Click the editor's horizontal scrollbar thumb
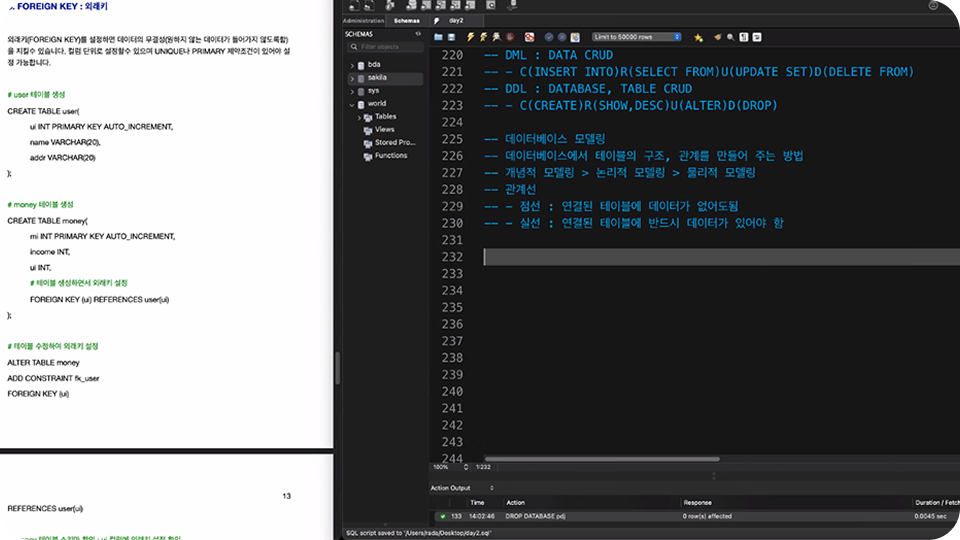Image resolution: width=960 pixels, height=540 pixels. point(602,459)
